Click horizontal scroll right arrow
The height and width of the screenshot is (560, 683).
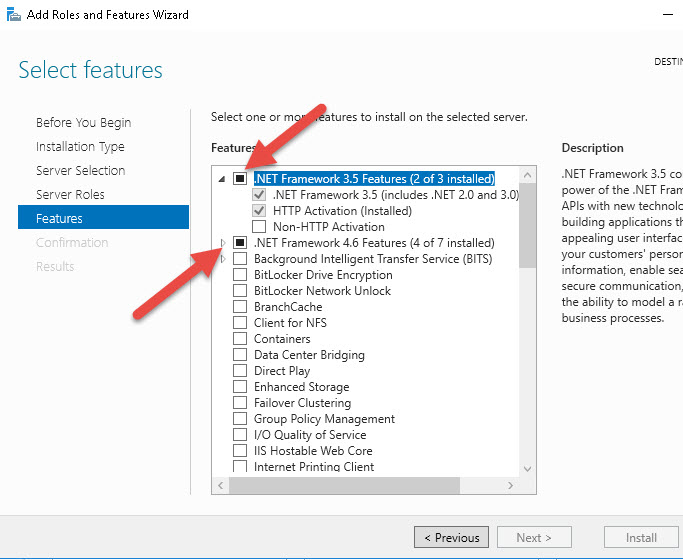[511, 485]
